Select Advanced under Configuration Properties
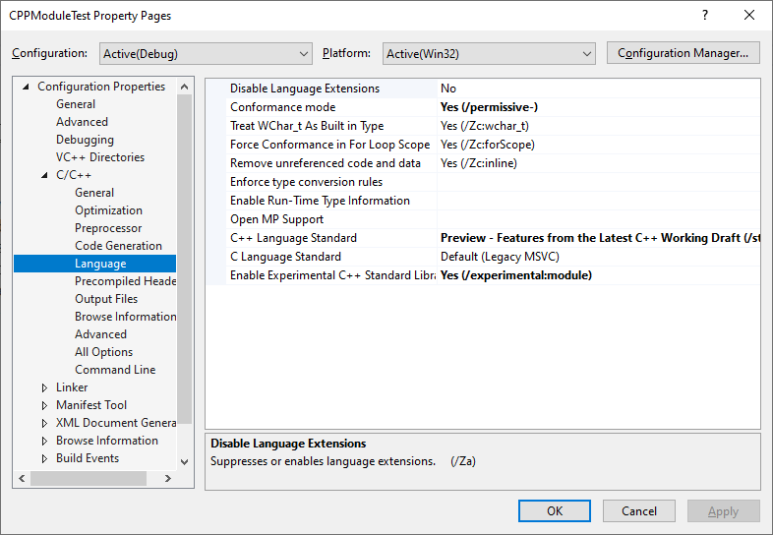 pyautogui.click(x=82, y=122)
